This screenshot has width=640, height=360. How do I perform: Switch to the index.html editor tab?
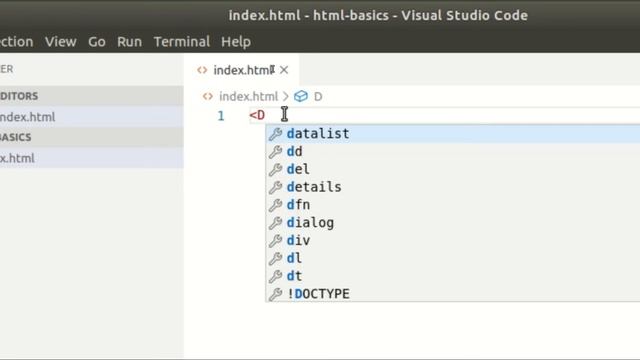pyautogui.click(x=241, y=70)
